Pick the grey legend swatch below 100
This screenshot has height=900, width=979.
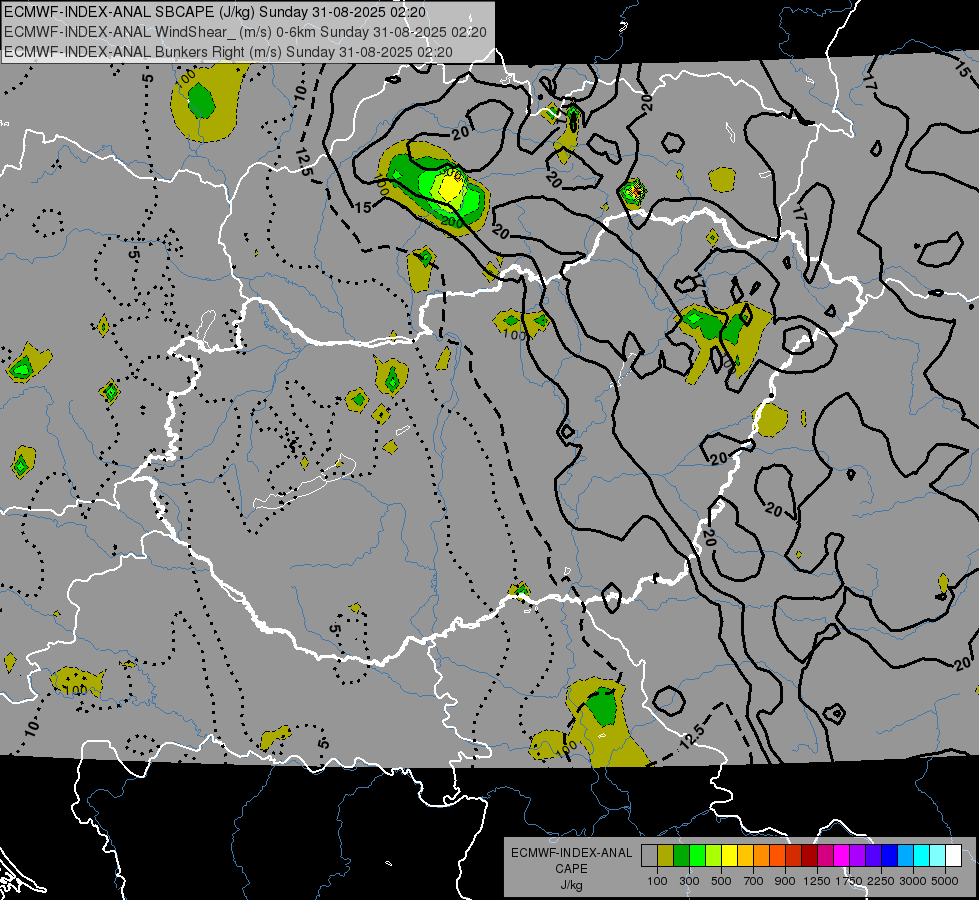pos(649,855)
